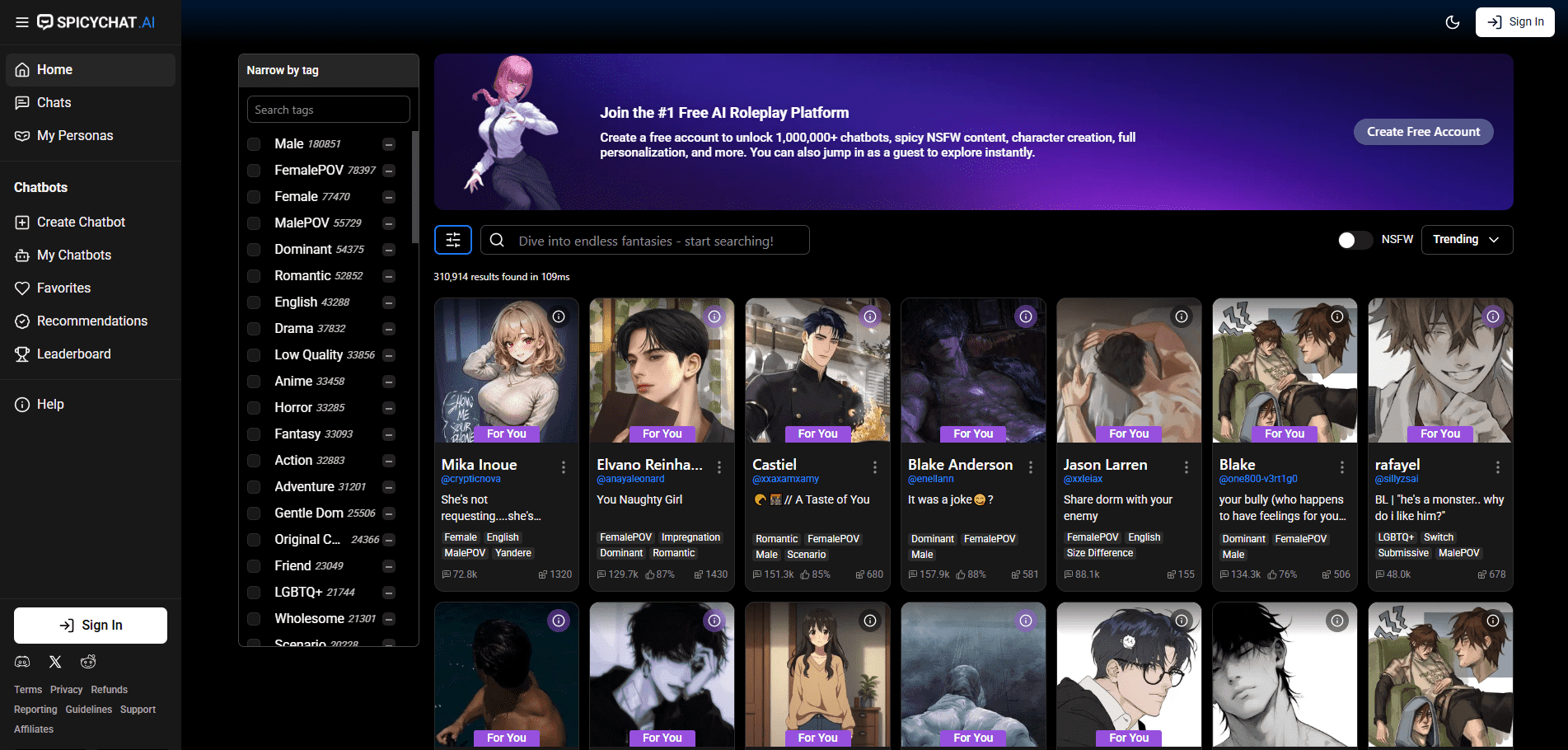Screen dimensions: 1568x750
Task: Open the Trending sort dropdown
Action: [1467, 240]
